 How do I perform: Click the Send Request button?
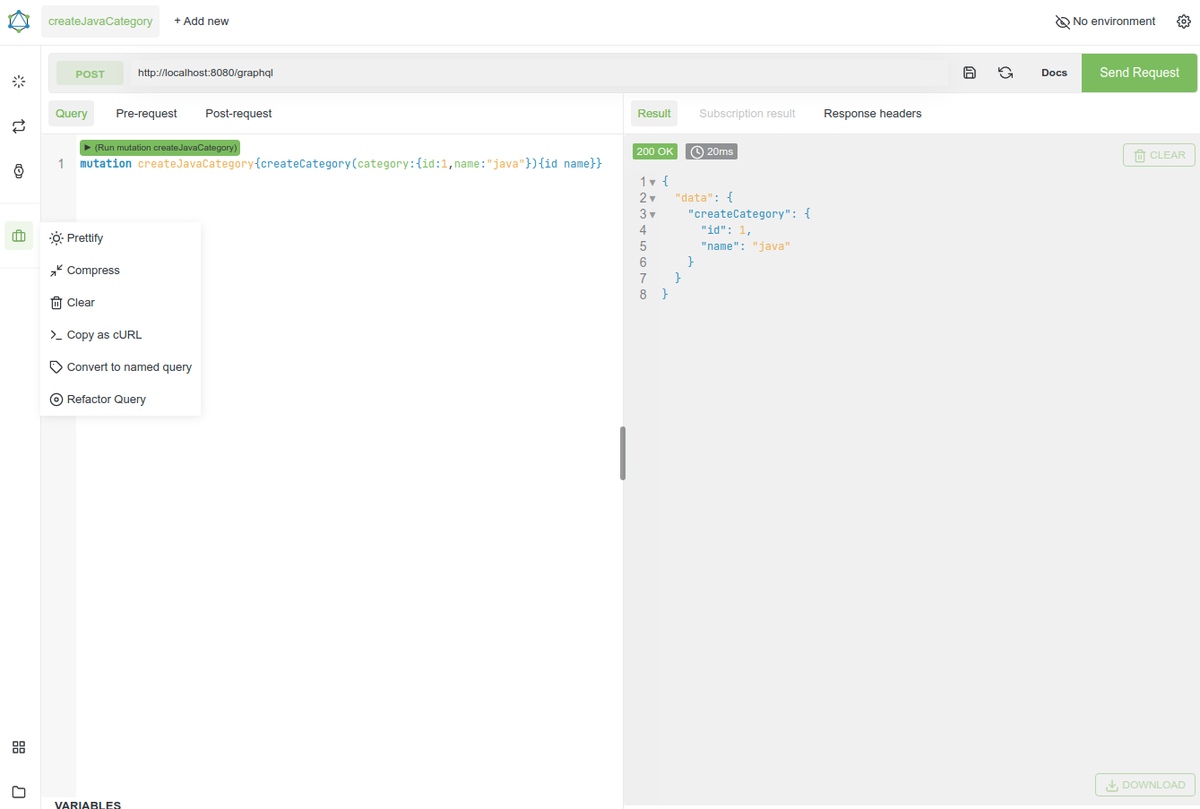(1138, 72)
